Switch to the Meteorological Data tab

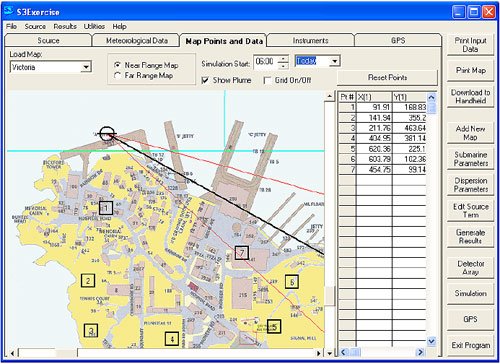pyautogui.click(x=137, y=41)
